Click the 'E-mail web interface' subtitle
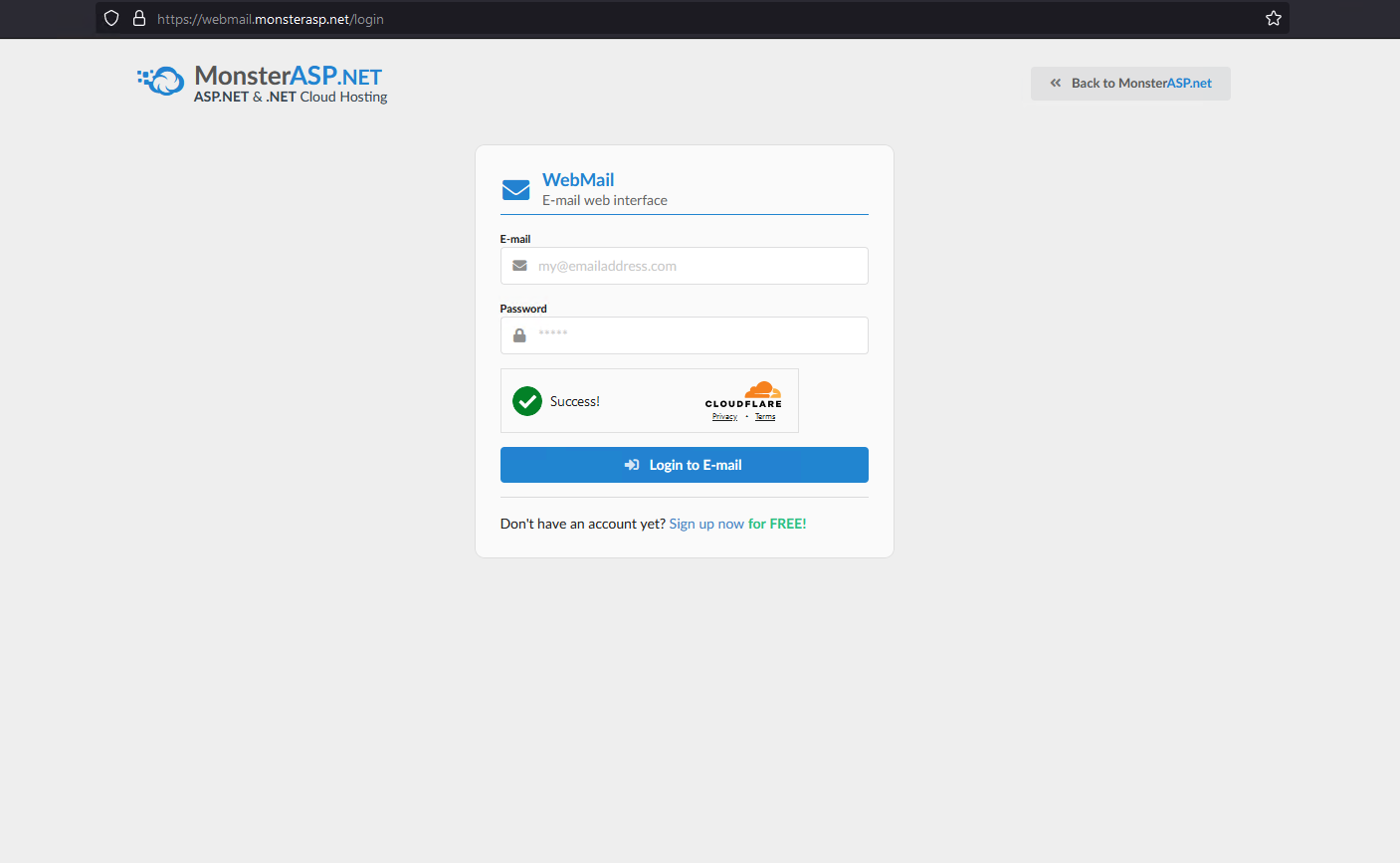Image resolution: width=1400 pixels, height=863 pixels. 605,200
